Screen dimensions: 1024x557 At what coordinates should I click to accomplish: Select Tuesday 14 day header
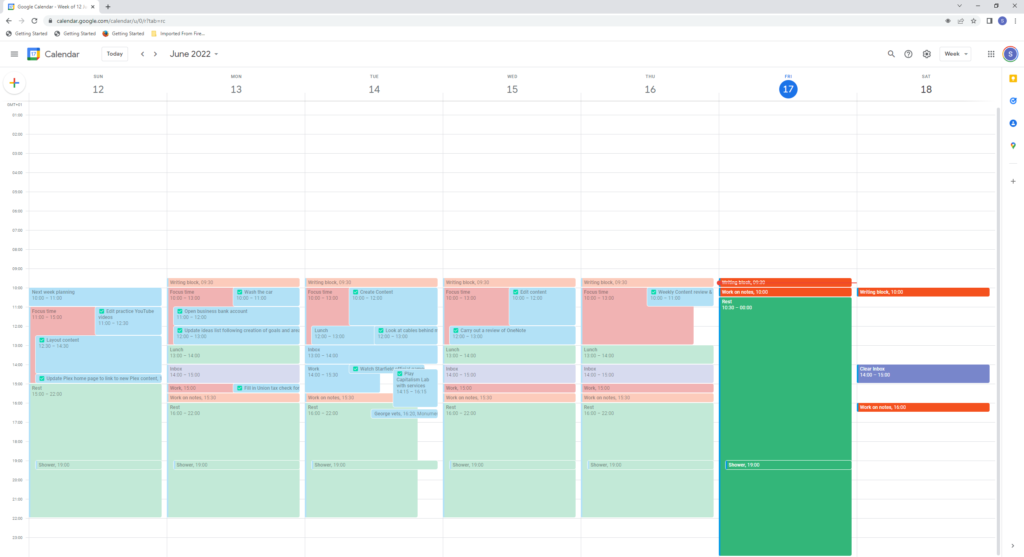374,86
